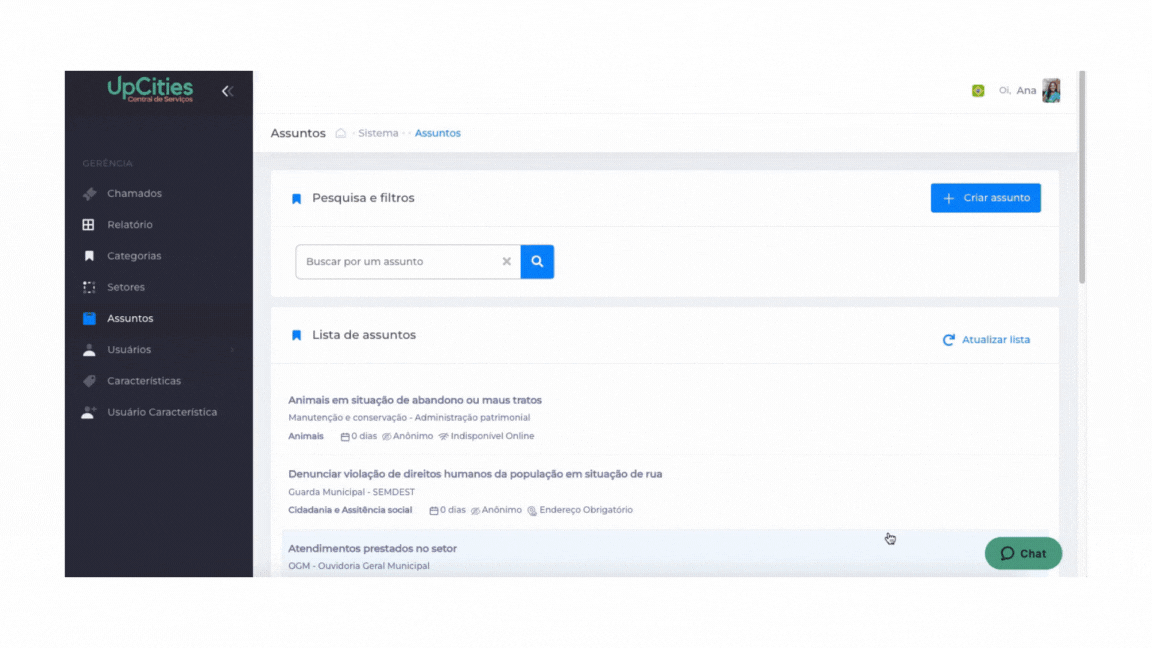Click the Animais category label
1152x648 pixels.
click(306, 436)
